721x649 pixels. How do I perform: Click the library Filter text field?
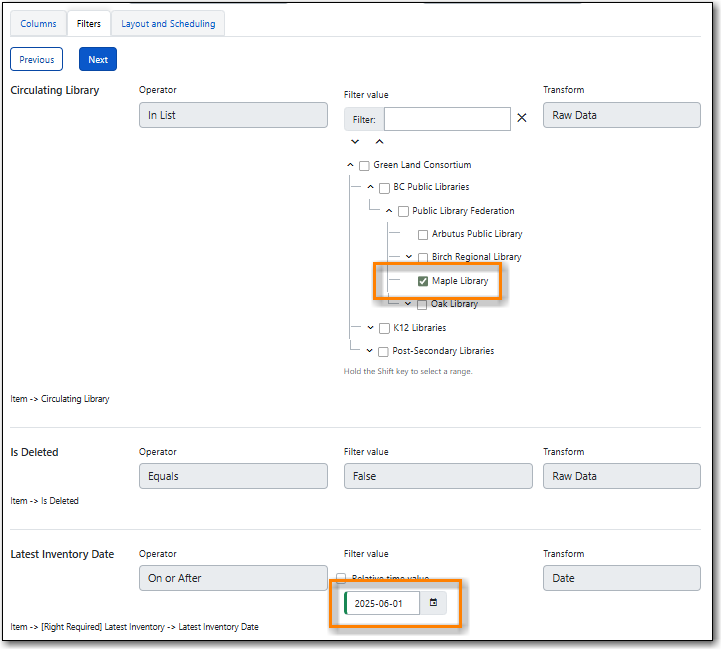[446, 119]
